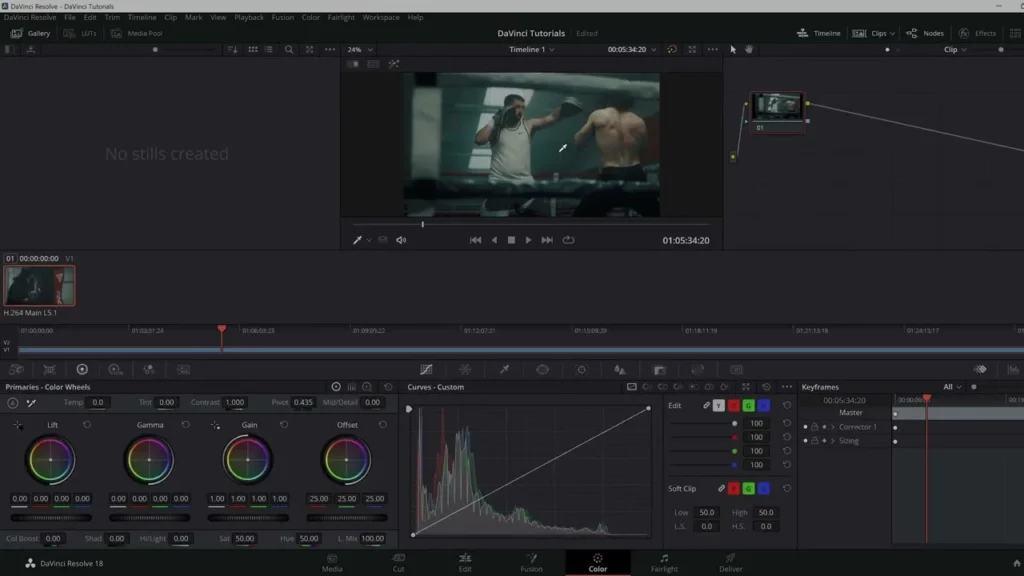Toggle the Nodes panel button
Viewport: 1024px width, 576px height.
(925, 33)
